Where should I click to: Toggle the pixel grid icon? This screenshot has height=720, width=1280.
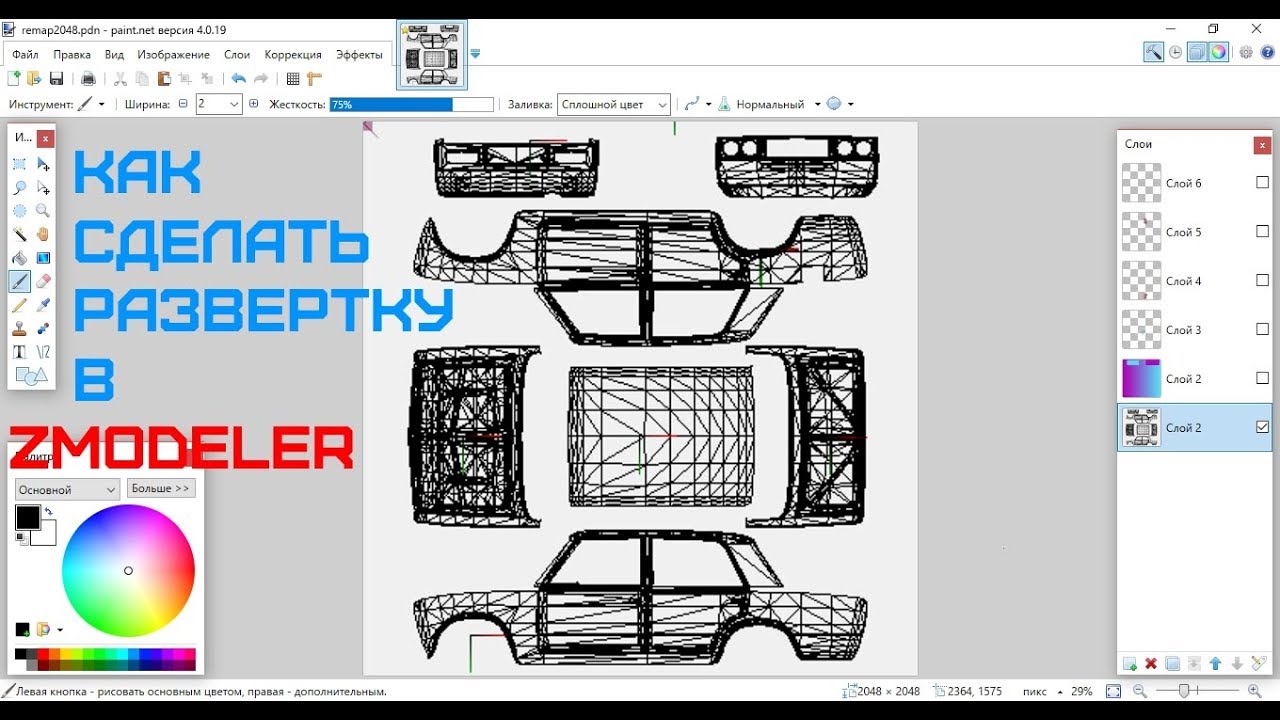tap(293, 79)
